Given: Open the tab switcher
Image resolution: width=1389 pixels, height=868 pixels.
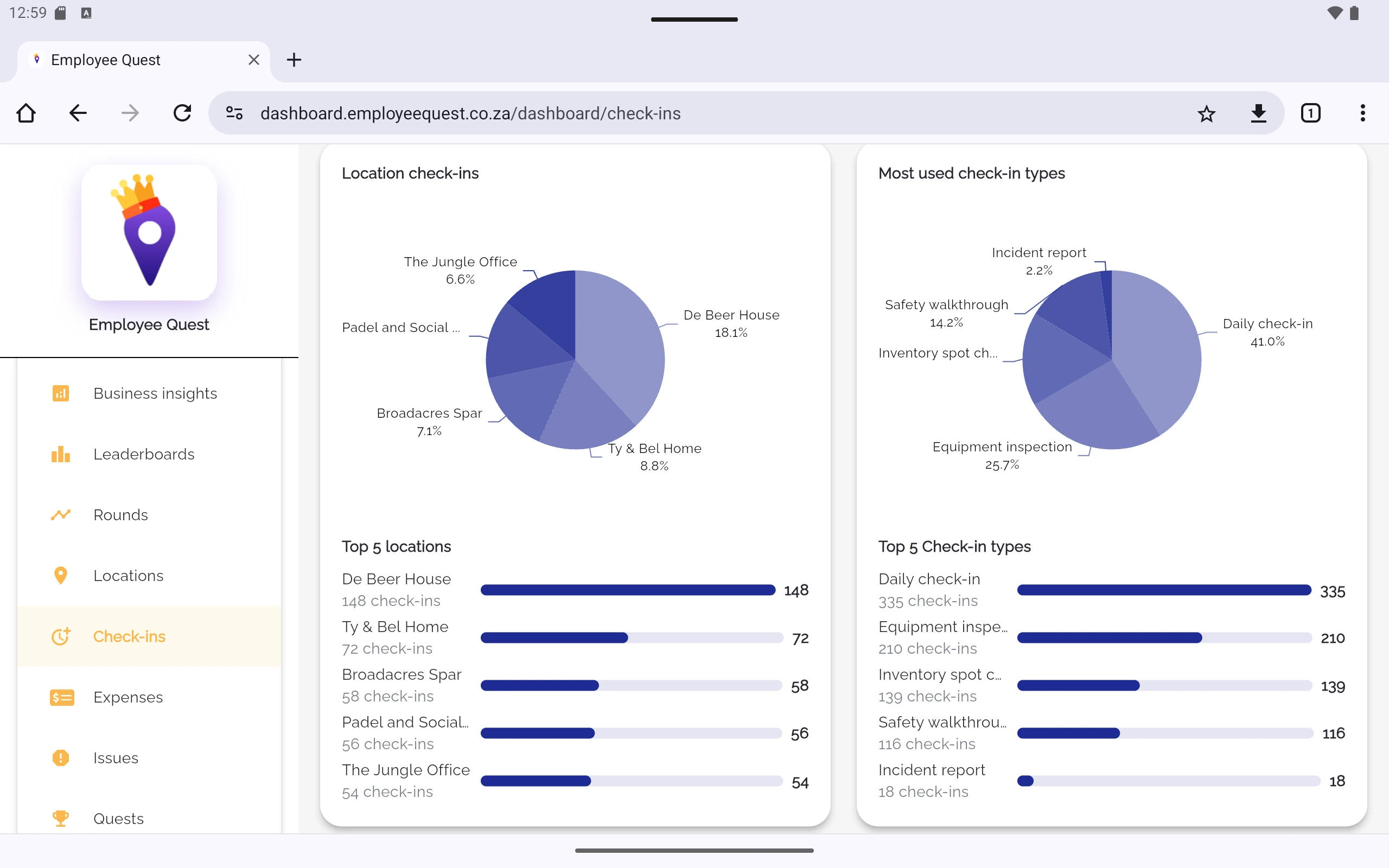Looking at the screenshot, I should [x=1311, y=113].
